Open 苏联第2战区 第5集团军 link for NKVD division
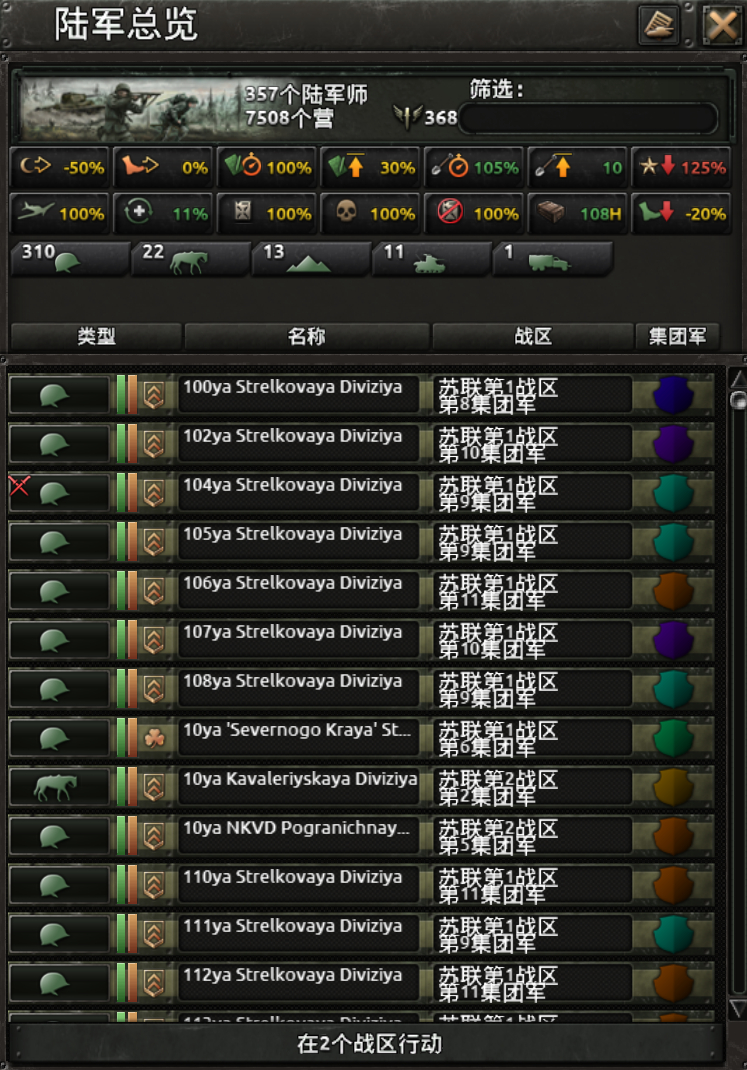 [x=532, y=837]
